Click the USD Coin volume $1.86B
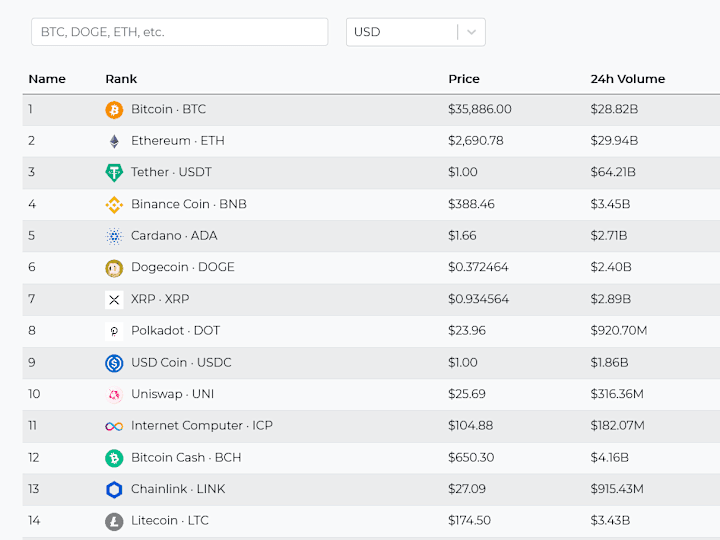 click(x=609, y=362)
